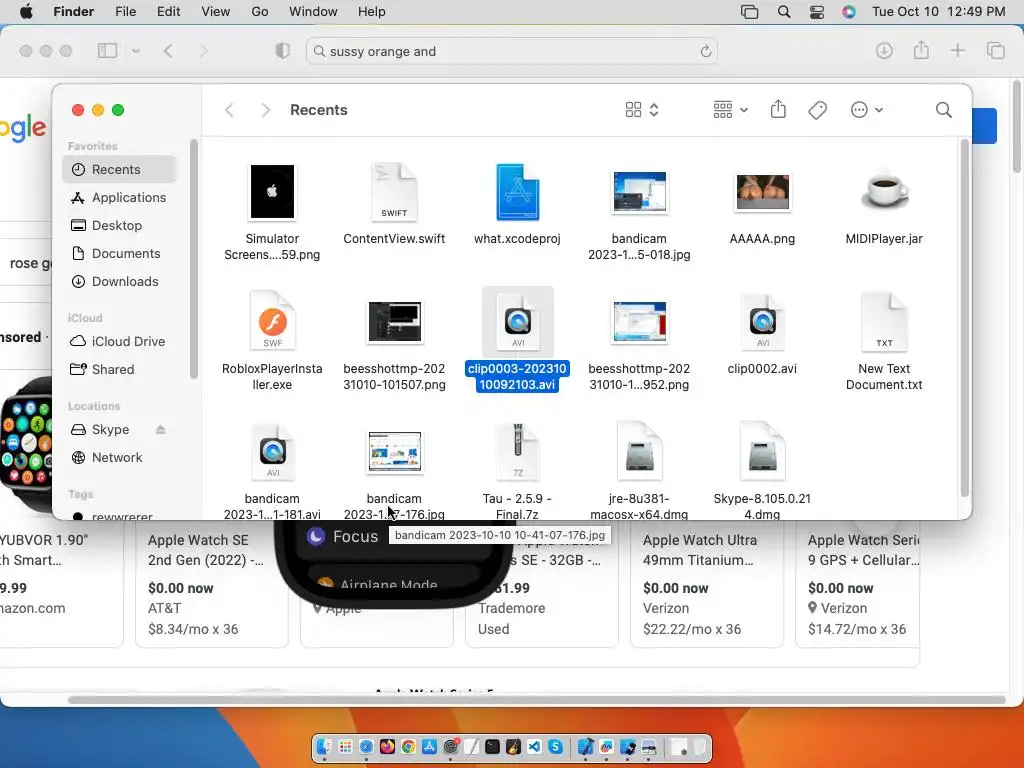Open a new Safari tab
1024x768 pixels.
tap(957, 51)
